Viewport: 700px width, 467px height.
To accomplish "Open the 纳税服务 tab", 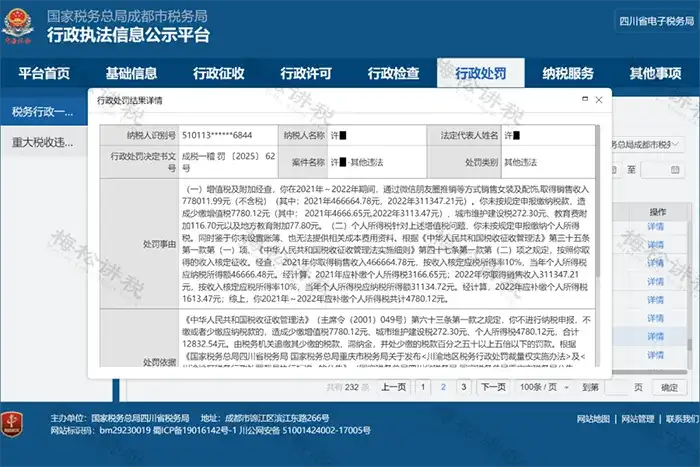I will click(x=568, y=73).
